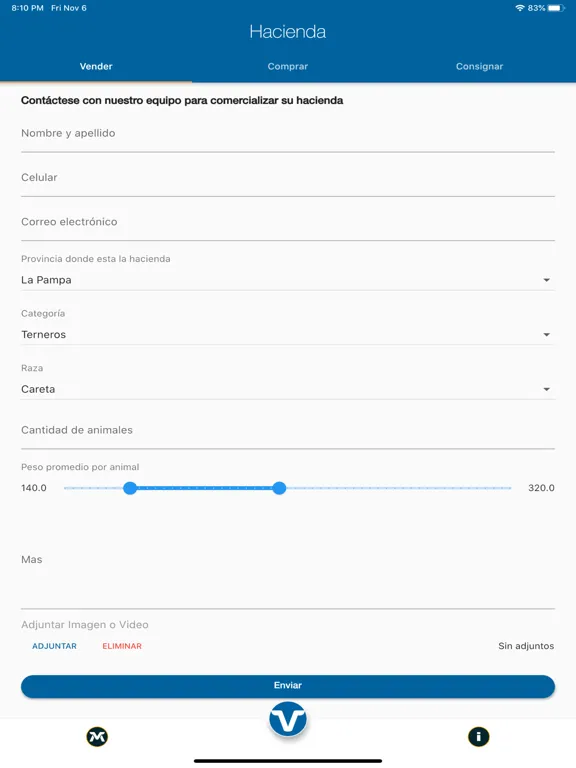The height and width of the screenshot is (768, 576).
Task: Tap the central V logo button
Action: pos(288,719)
